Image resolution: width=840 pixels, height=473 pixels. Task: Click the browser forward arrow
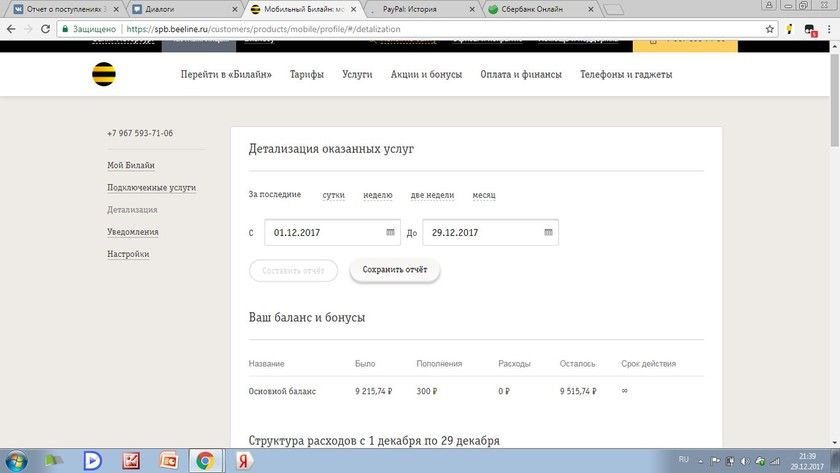(28, 29)
